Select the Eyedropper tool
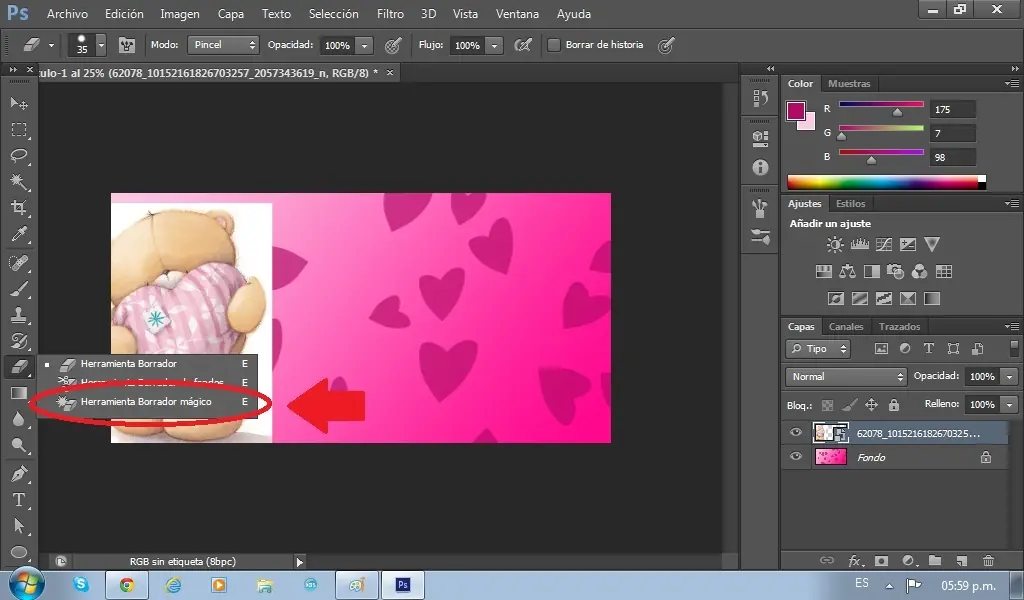1024x600 pixels. [x=19, y=234]
